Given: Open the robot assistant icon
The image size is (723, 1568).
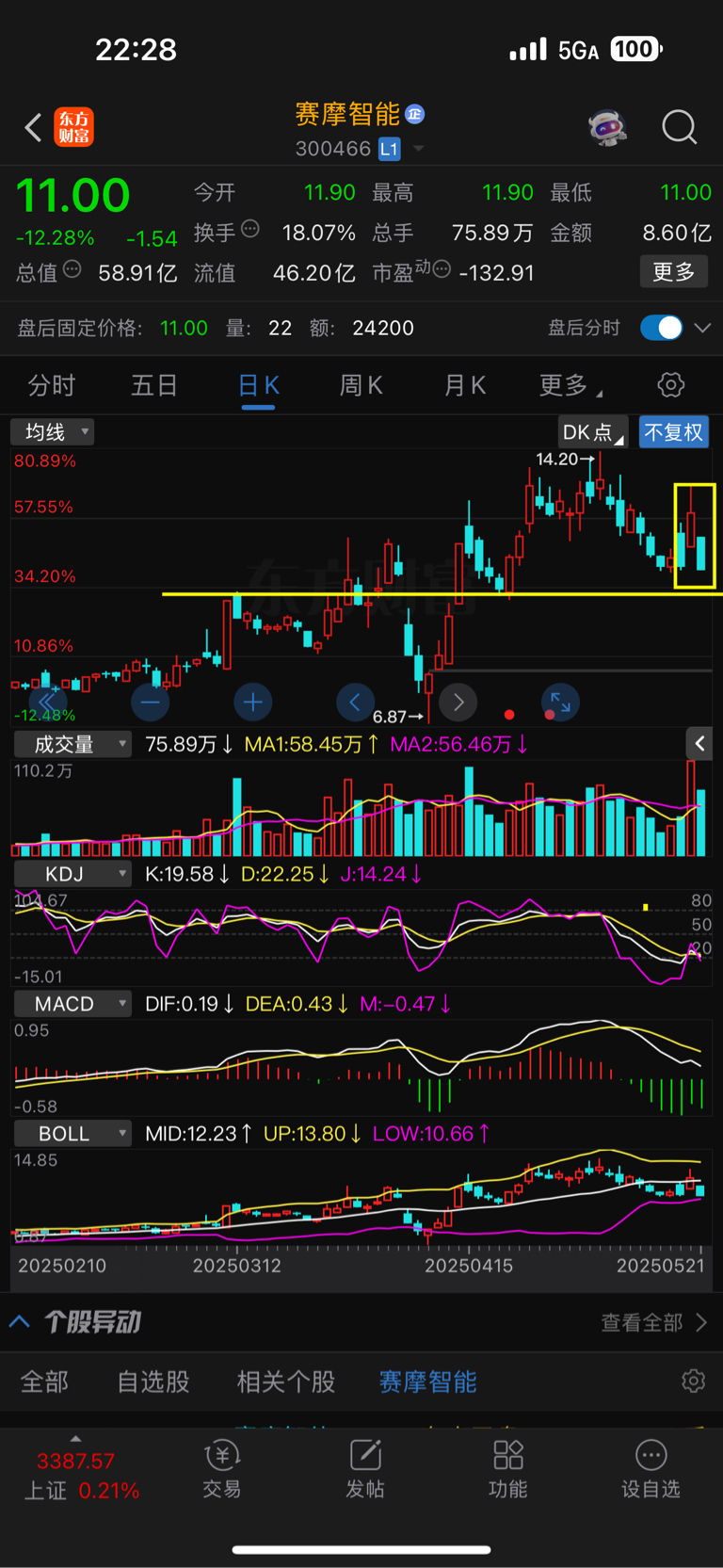Looking at the screenshot, I should [608, 126].
